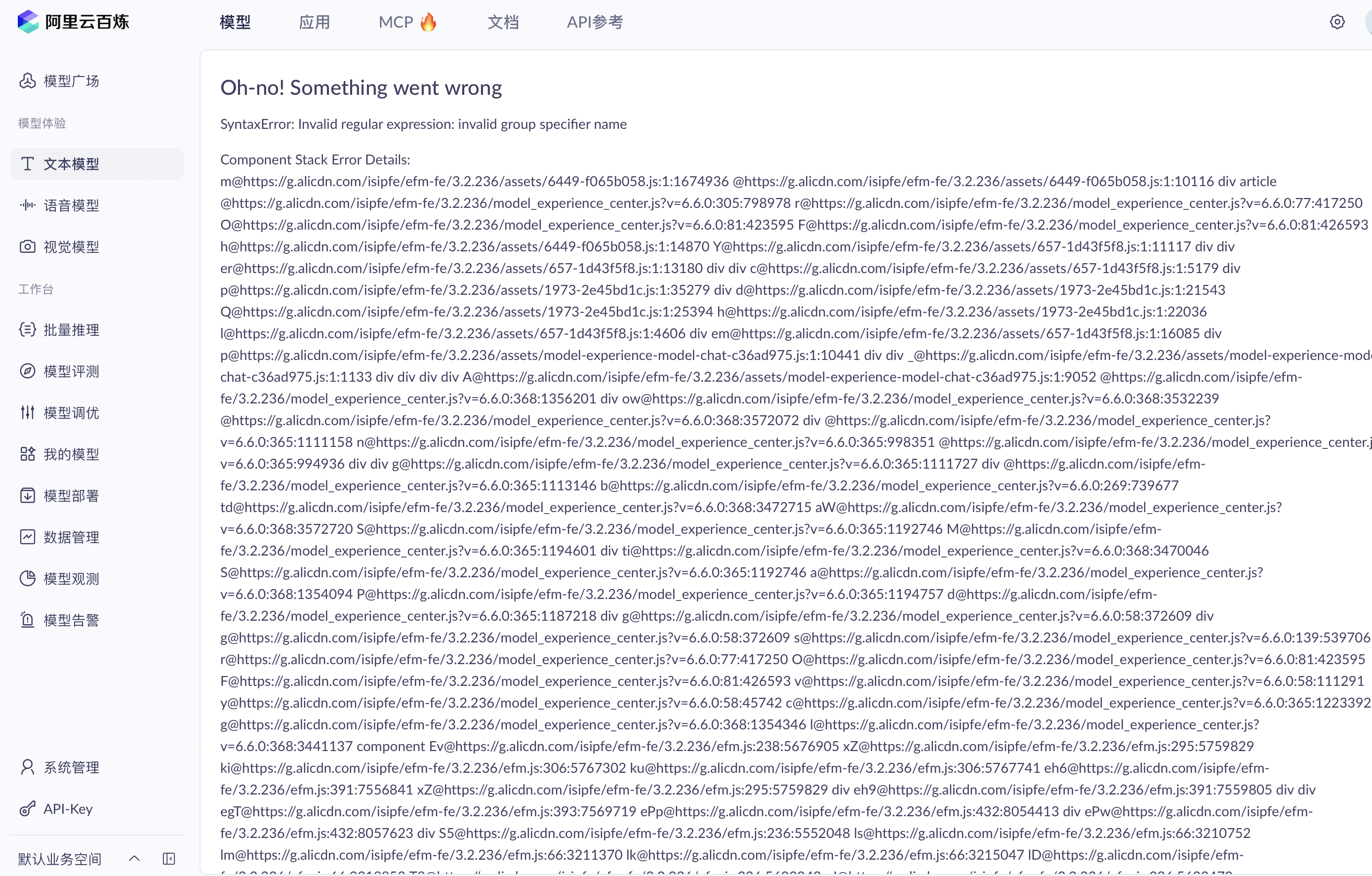
Task: Open API参考 top navigation link
Action: point(594,22)
